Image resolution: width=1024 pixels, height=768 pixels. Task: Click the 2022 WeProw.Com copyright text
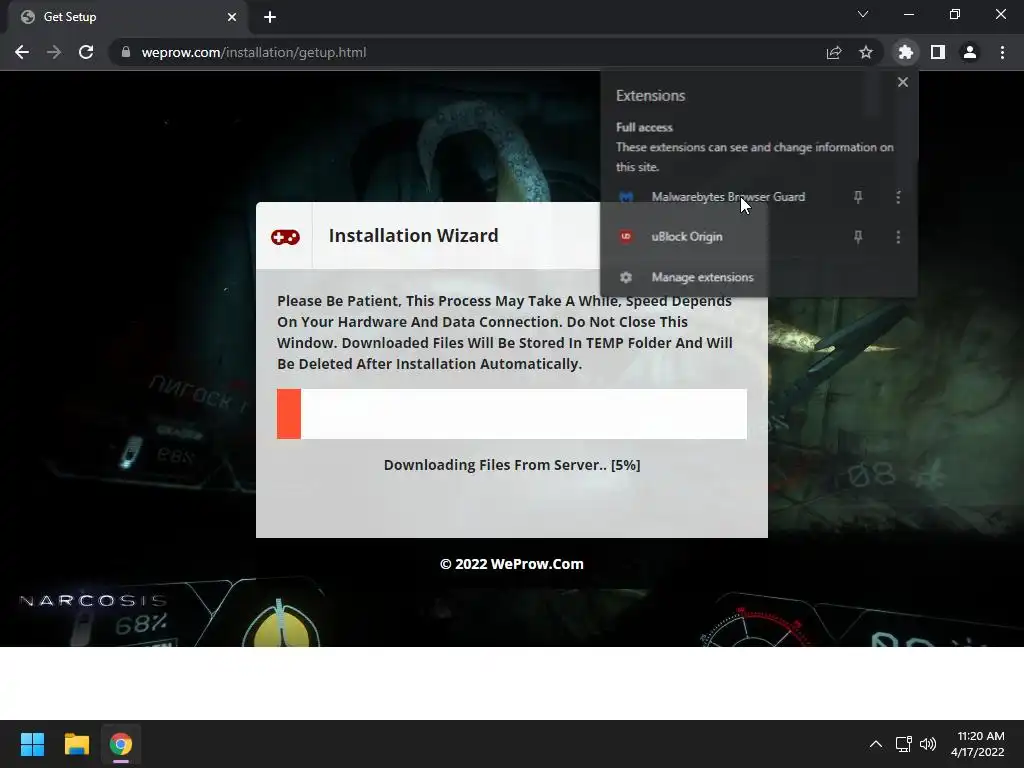tap(512, 564)
